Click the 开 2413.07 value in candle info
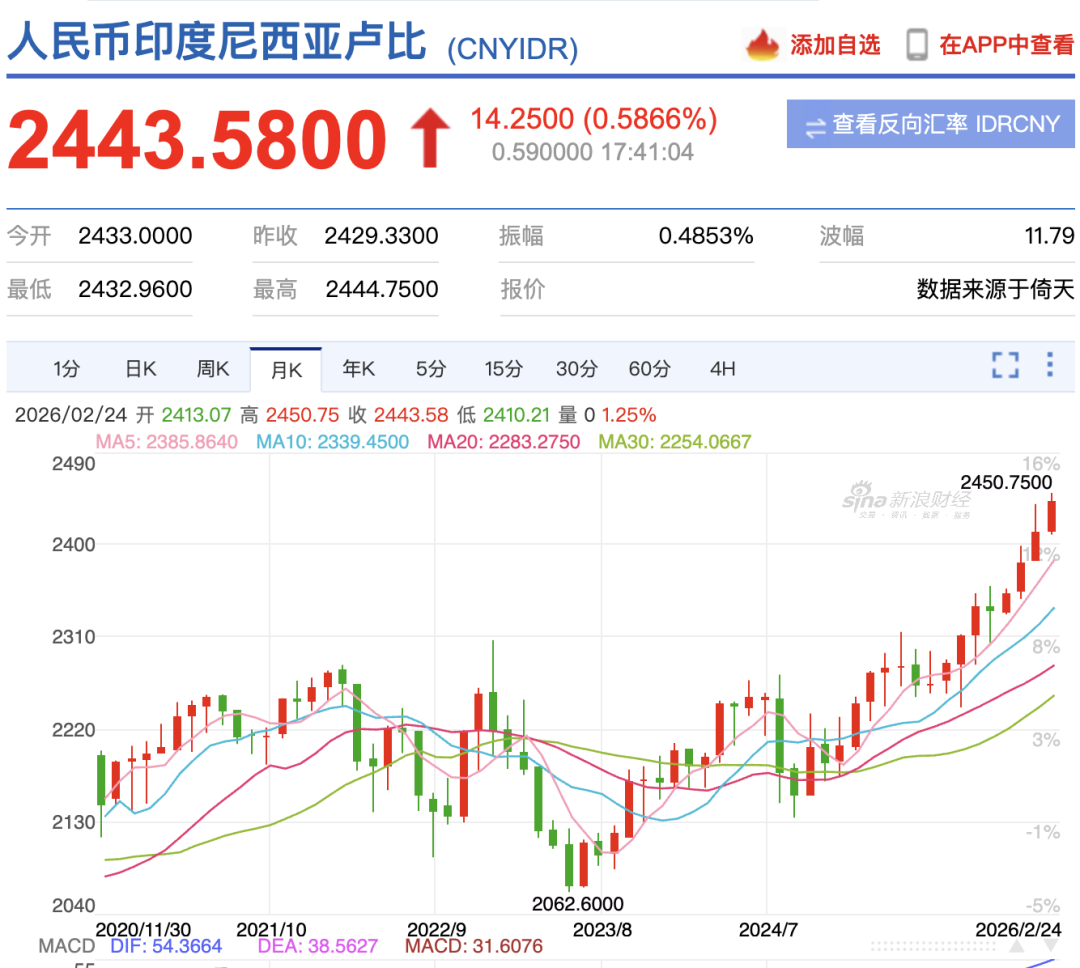1080x968 pixels. (183, 415)
